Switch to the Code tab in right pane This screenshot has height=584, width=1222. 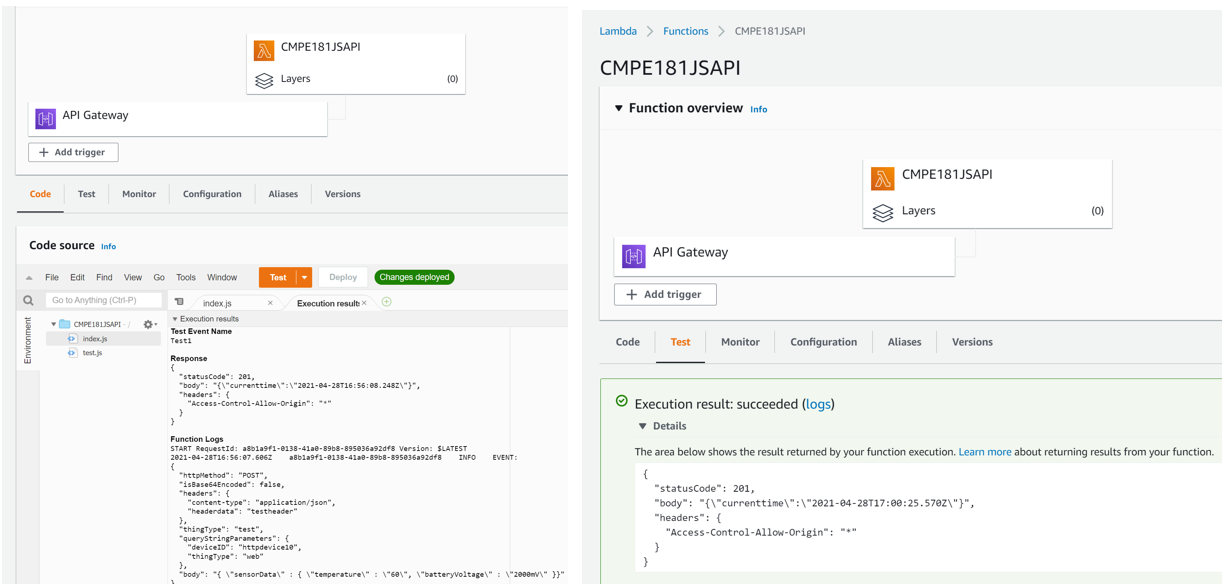click(628, 342)
